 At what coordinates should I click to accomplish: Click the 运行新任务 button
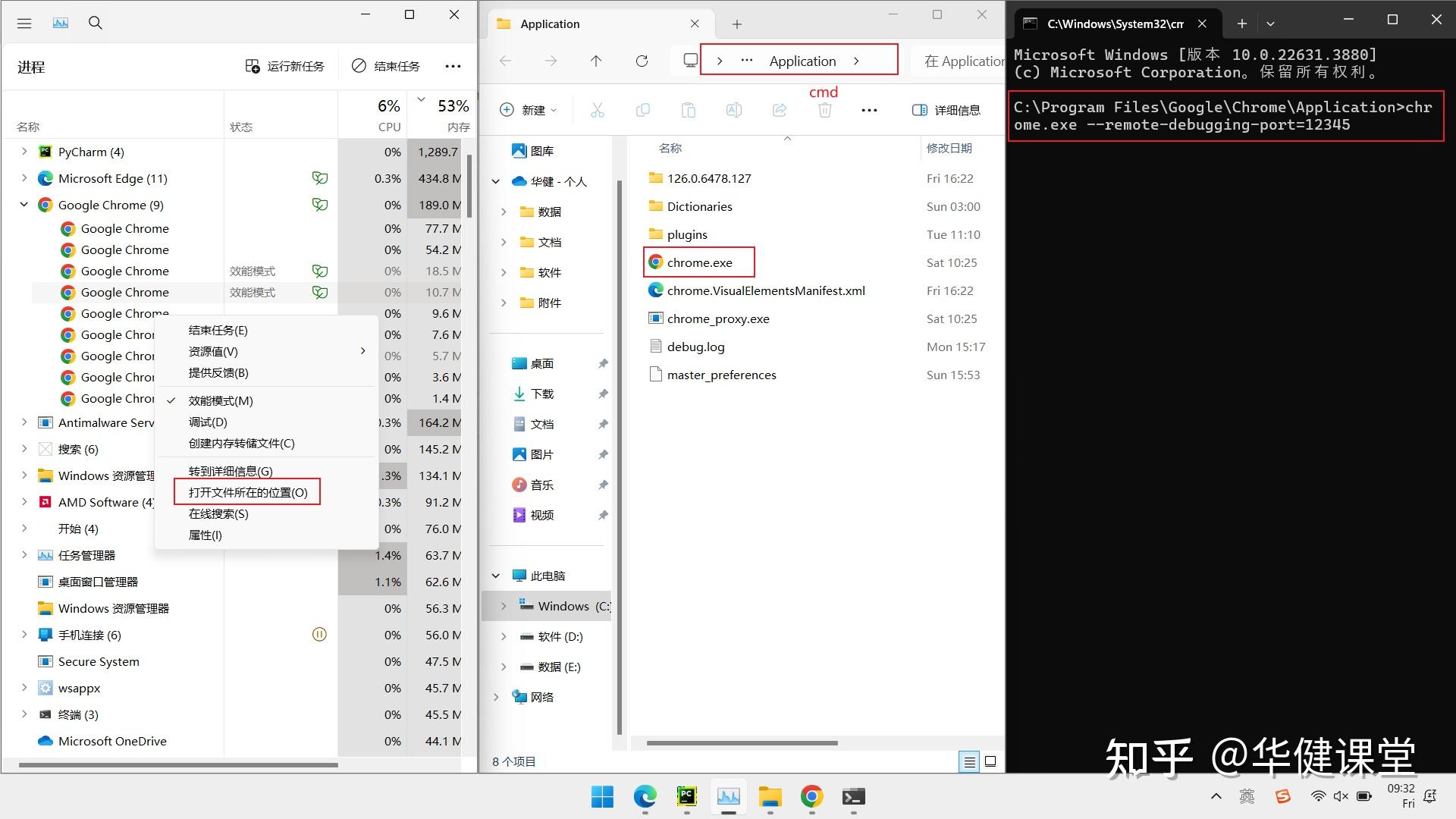285,67
